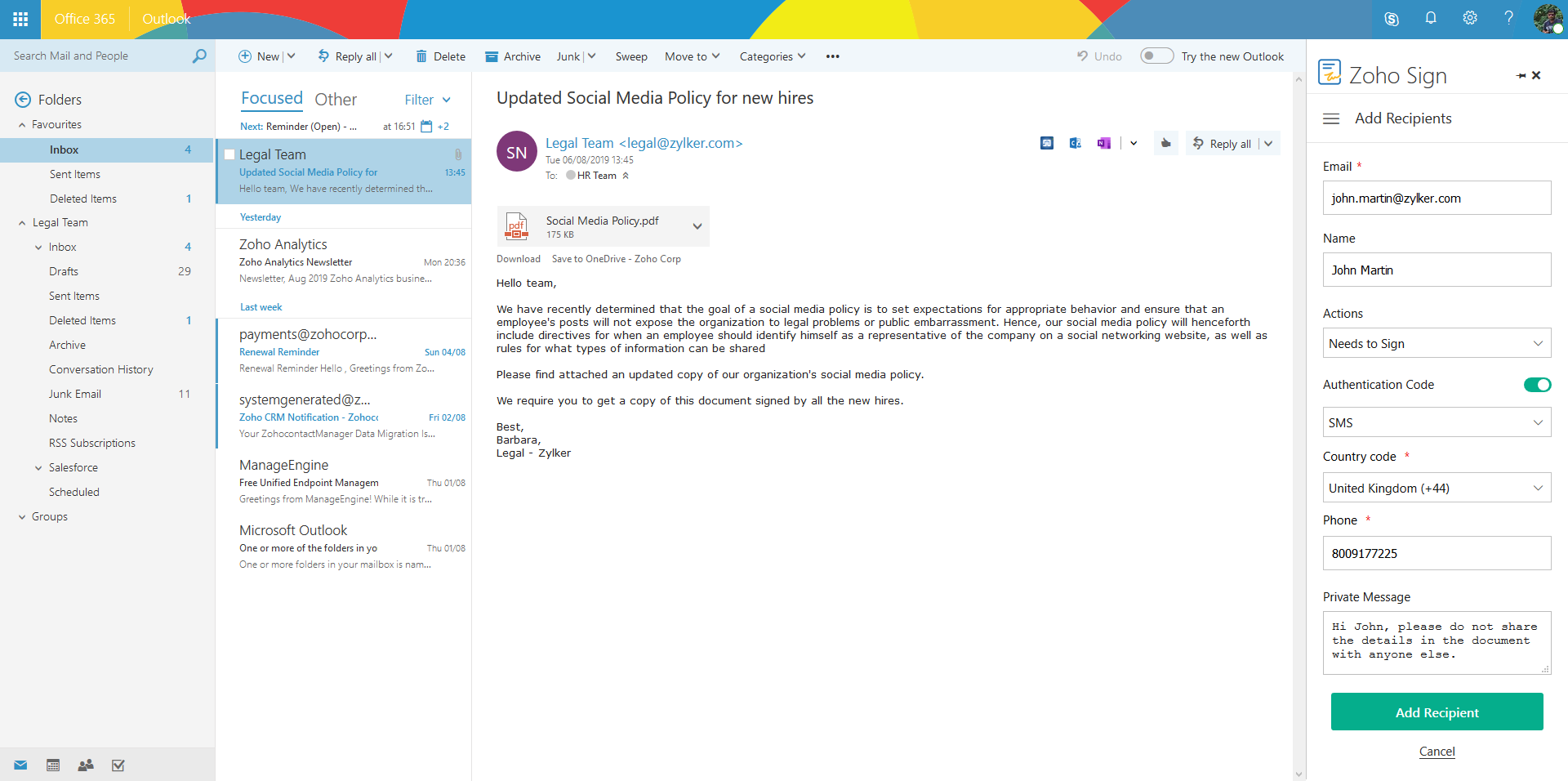The width and height of the screenshot is (1568, 781).
Task: Toggle the Try the new Outlook switch
Action: (1156, 56)
